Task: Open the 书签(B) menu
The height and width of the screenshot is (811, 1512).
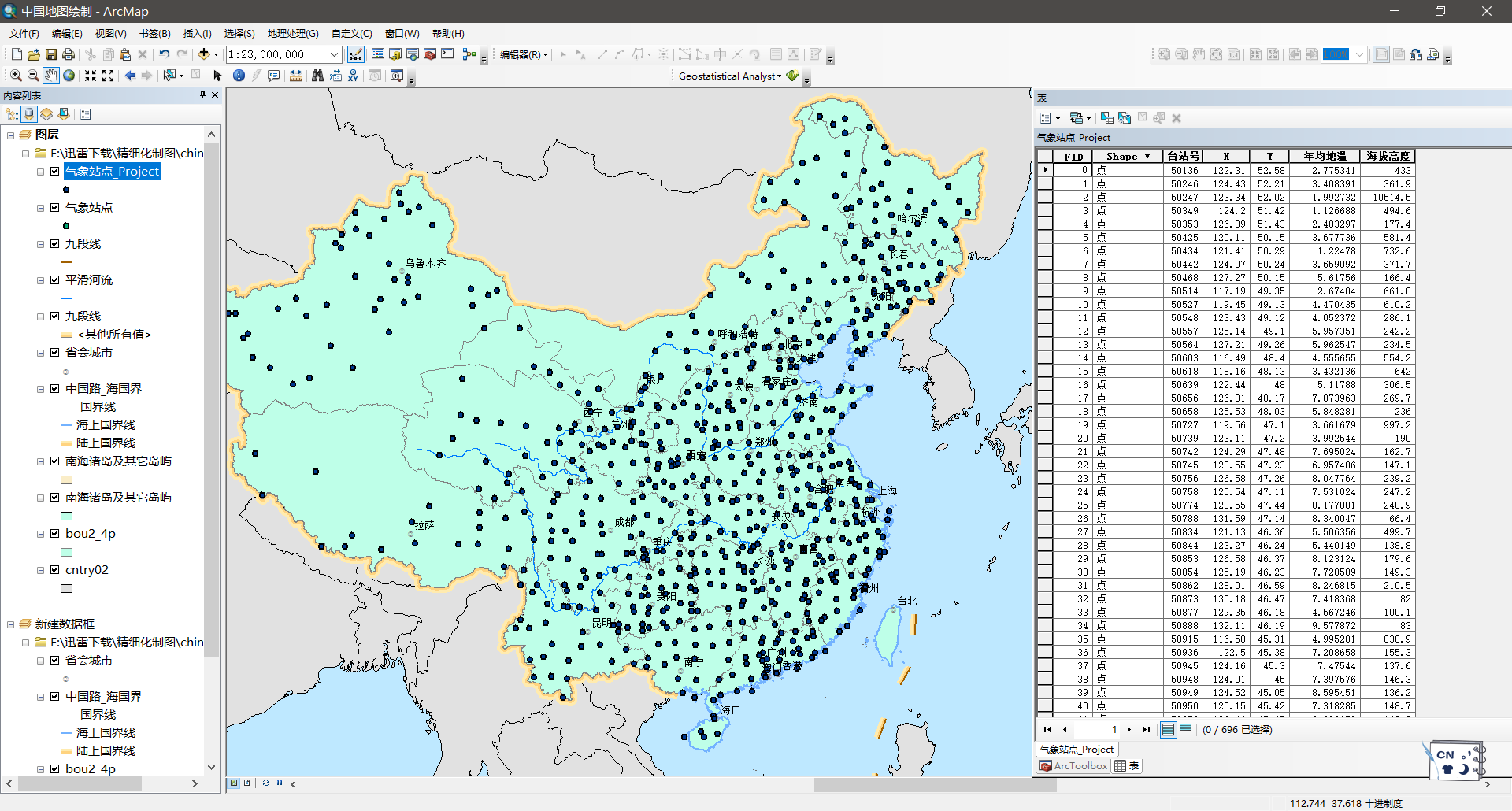Action: [154, 33]
